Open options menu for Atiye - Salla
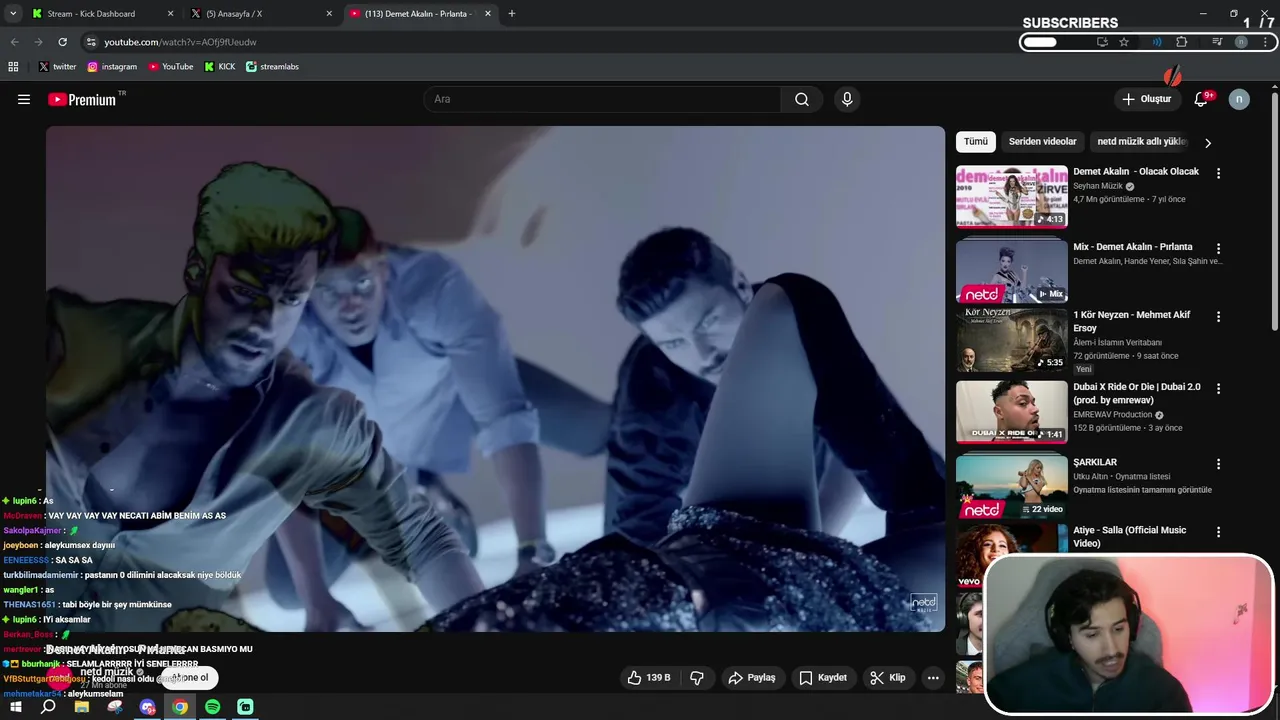The image size is (1280, 720). tap(1218, 532)
